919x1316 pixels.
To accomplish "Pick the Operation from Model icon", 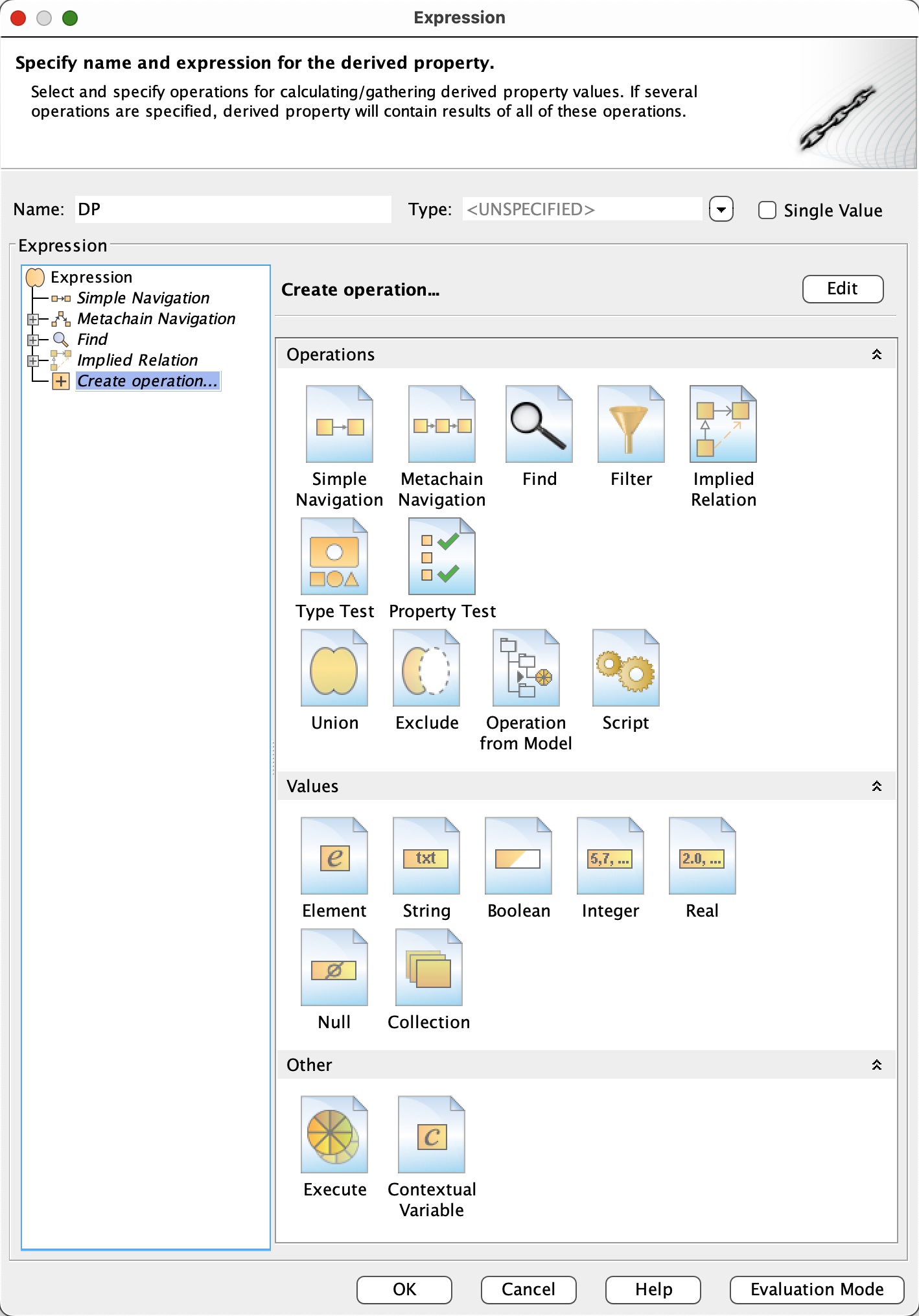I will tap(526, 668).
